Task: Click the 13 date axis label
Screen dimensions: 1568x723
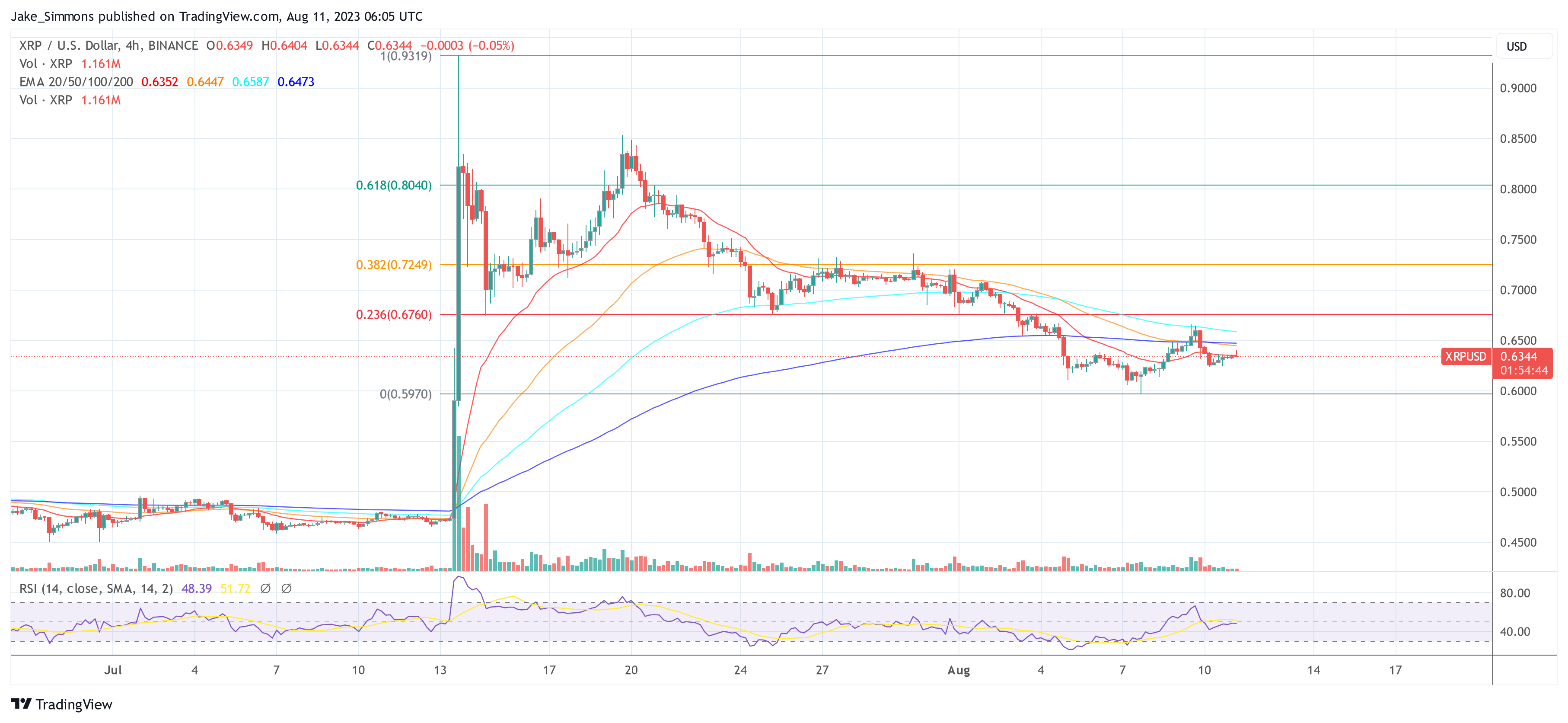Action: 440,670
